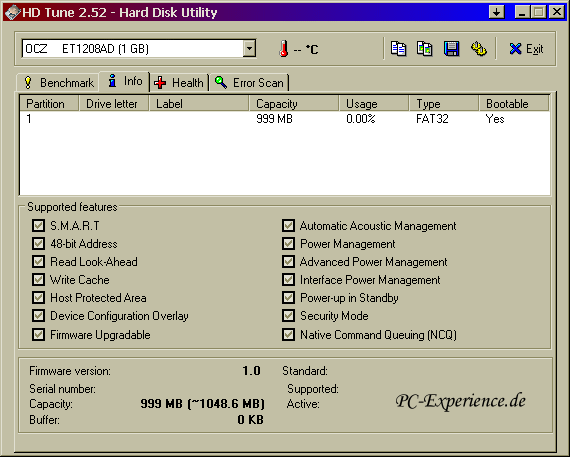
Task: Open the options gear icon
Action: coord(478,49)
